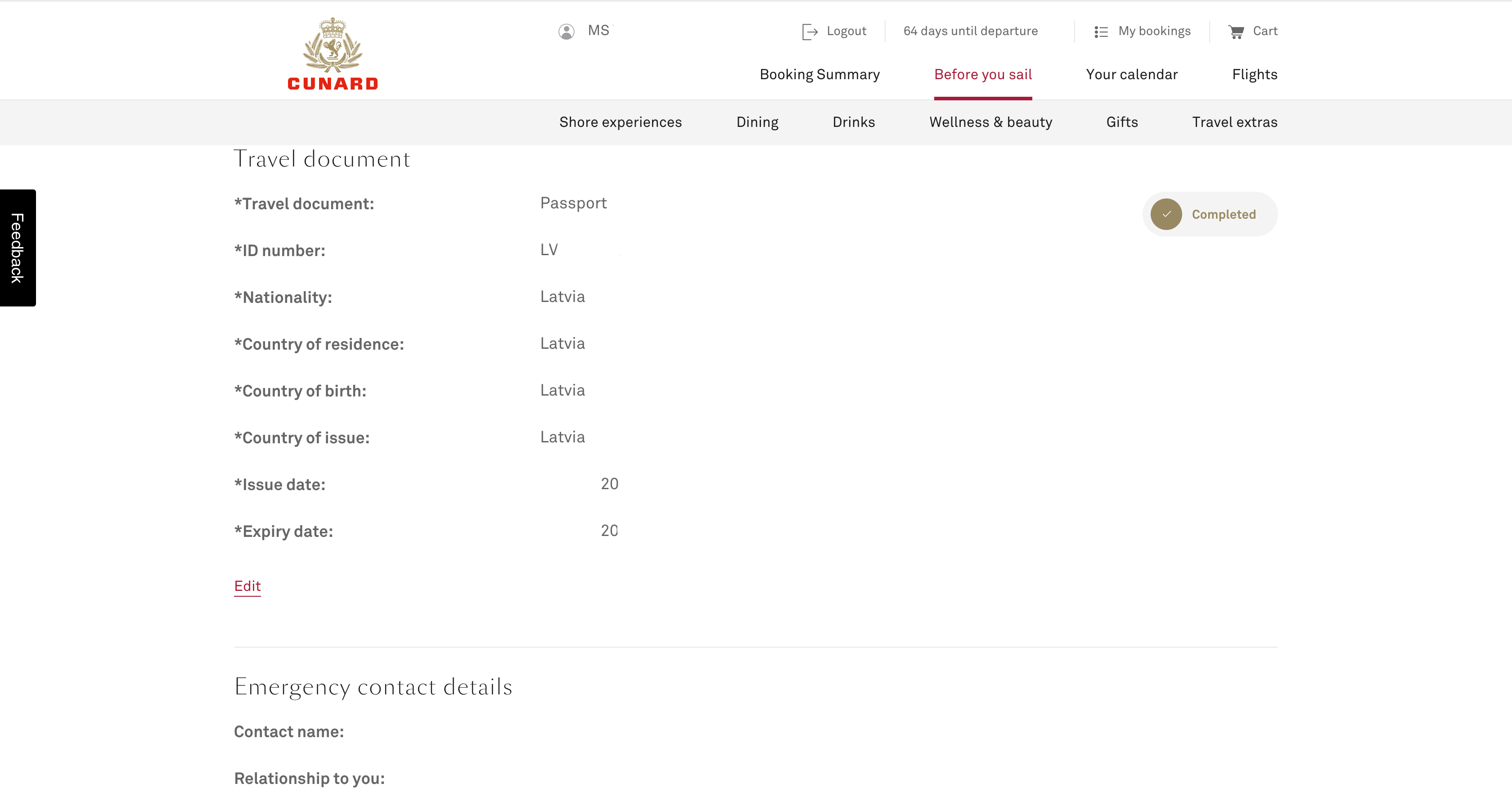Screen dimensions: 1512x806
Task: Open Travel extras menu item
Action: pos(1234,122)
